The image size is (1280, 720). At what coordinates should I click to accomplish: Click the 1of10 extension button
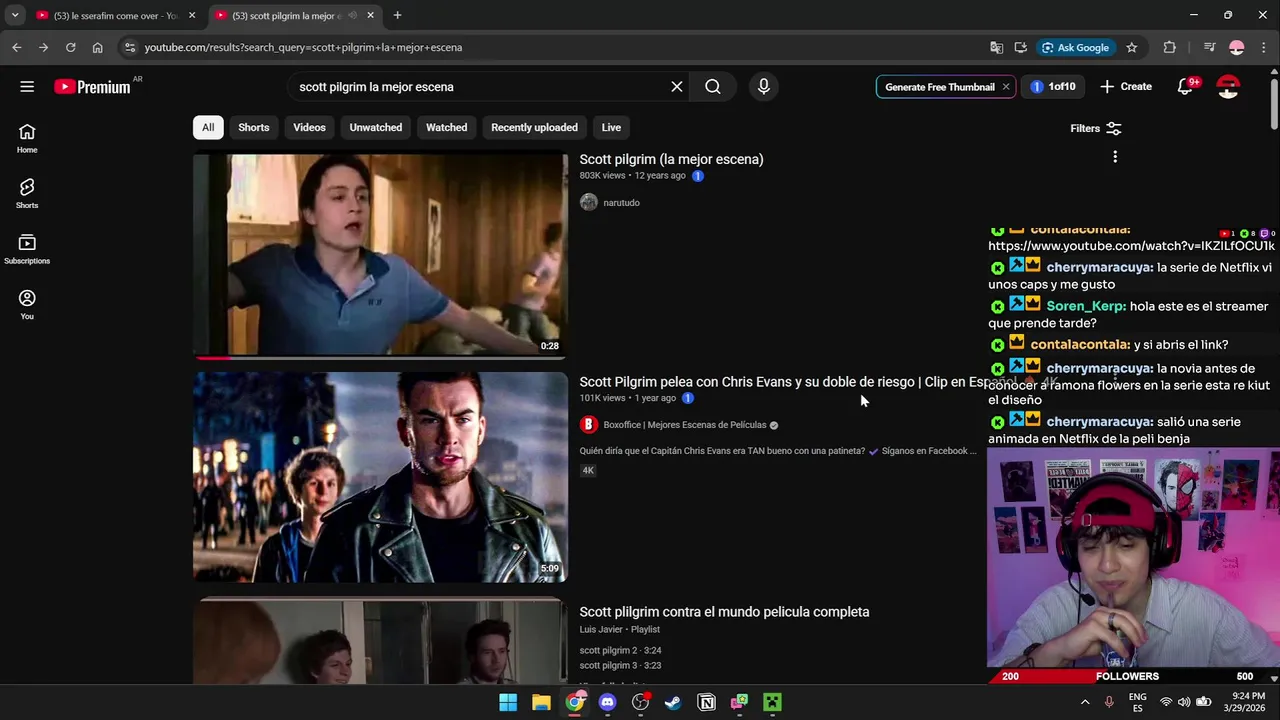(1053, 87)
